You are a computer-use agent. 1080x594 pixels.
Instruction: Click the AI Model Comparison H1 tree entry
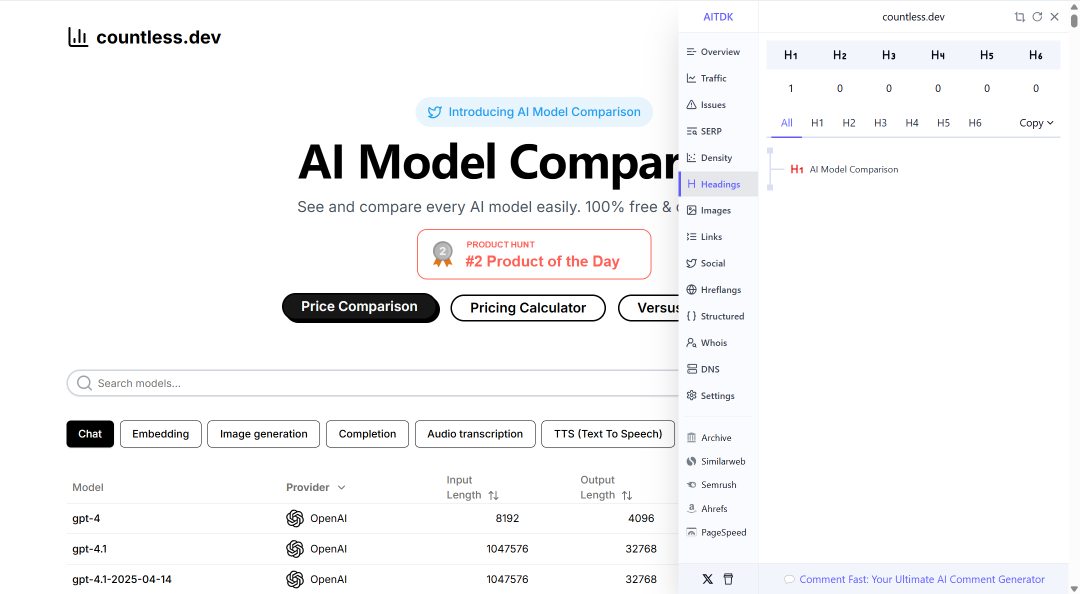pos(844,170)
